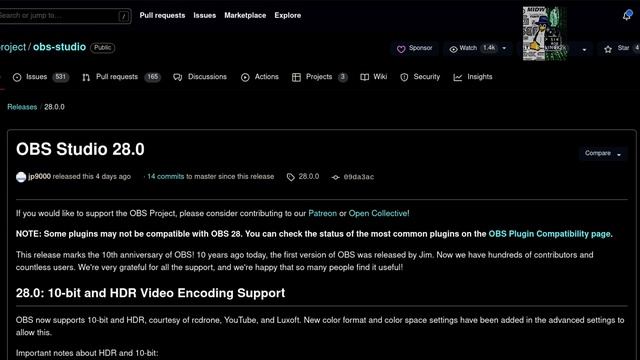The image size is (640, 360).
Task: Expand the dropdown arrow beside the Tux image
Action: pyautogui.click(x=584, y=50)
